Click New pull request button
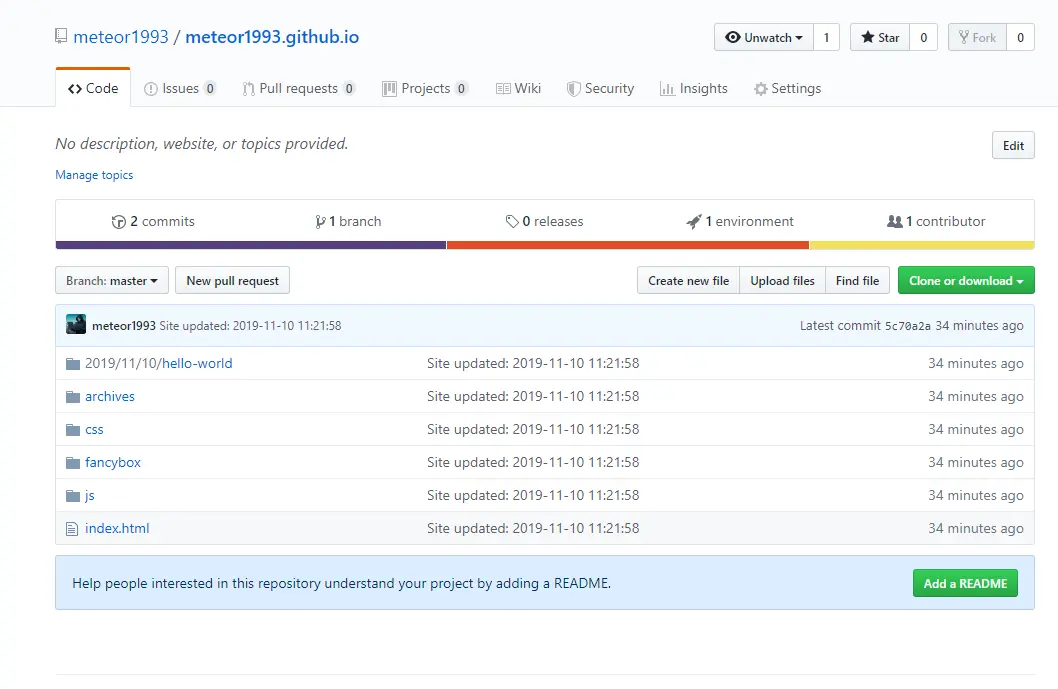The height and width of the screenshot is (689, 1058). pyautogui.click(x=232, y=280)
